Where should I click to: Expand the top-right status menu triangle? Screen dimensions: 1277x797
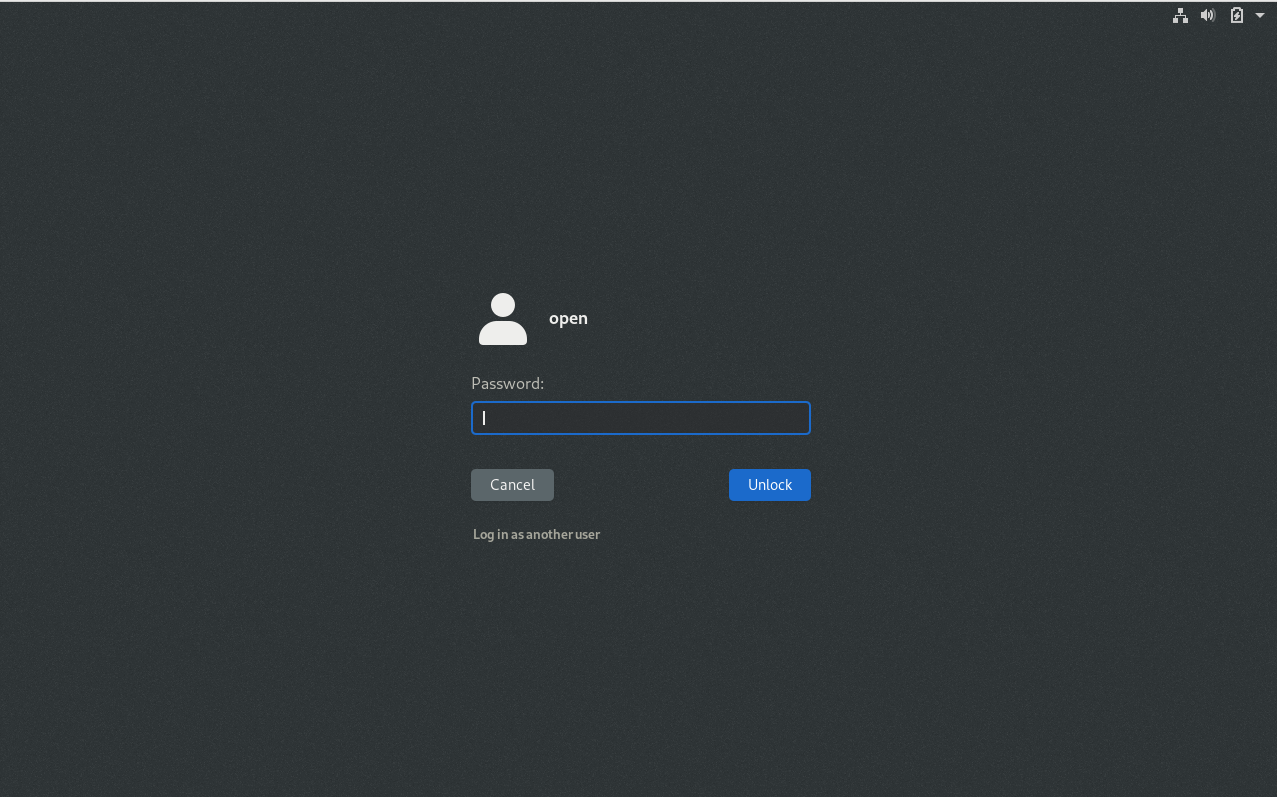point(1260,15)
